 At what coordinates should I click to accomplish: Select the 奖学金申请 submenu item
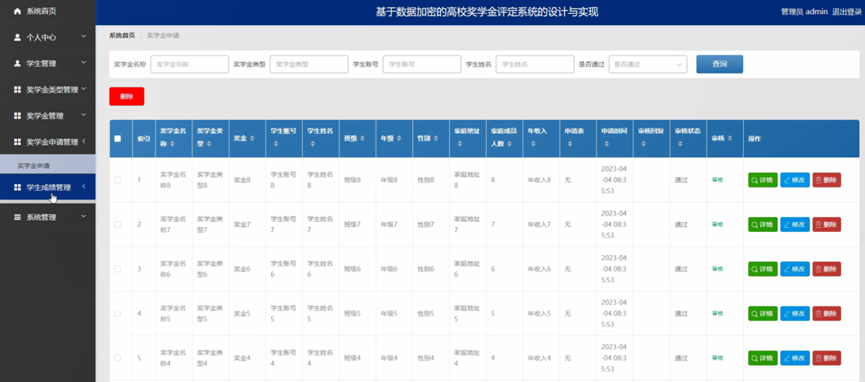[47, 165]
